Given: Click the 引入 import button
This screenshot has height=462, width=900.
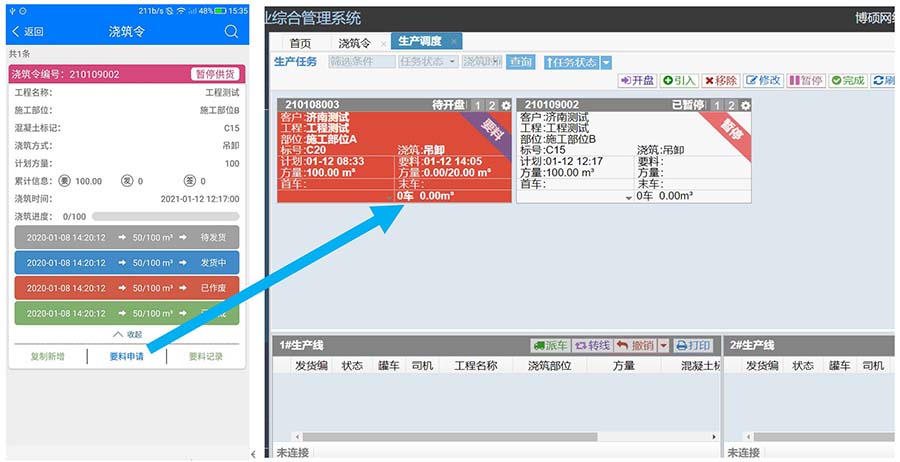Looking at the screenshot, I should 679,80.
